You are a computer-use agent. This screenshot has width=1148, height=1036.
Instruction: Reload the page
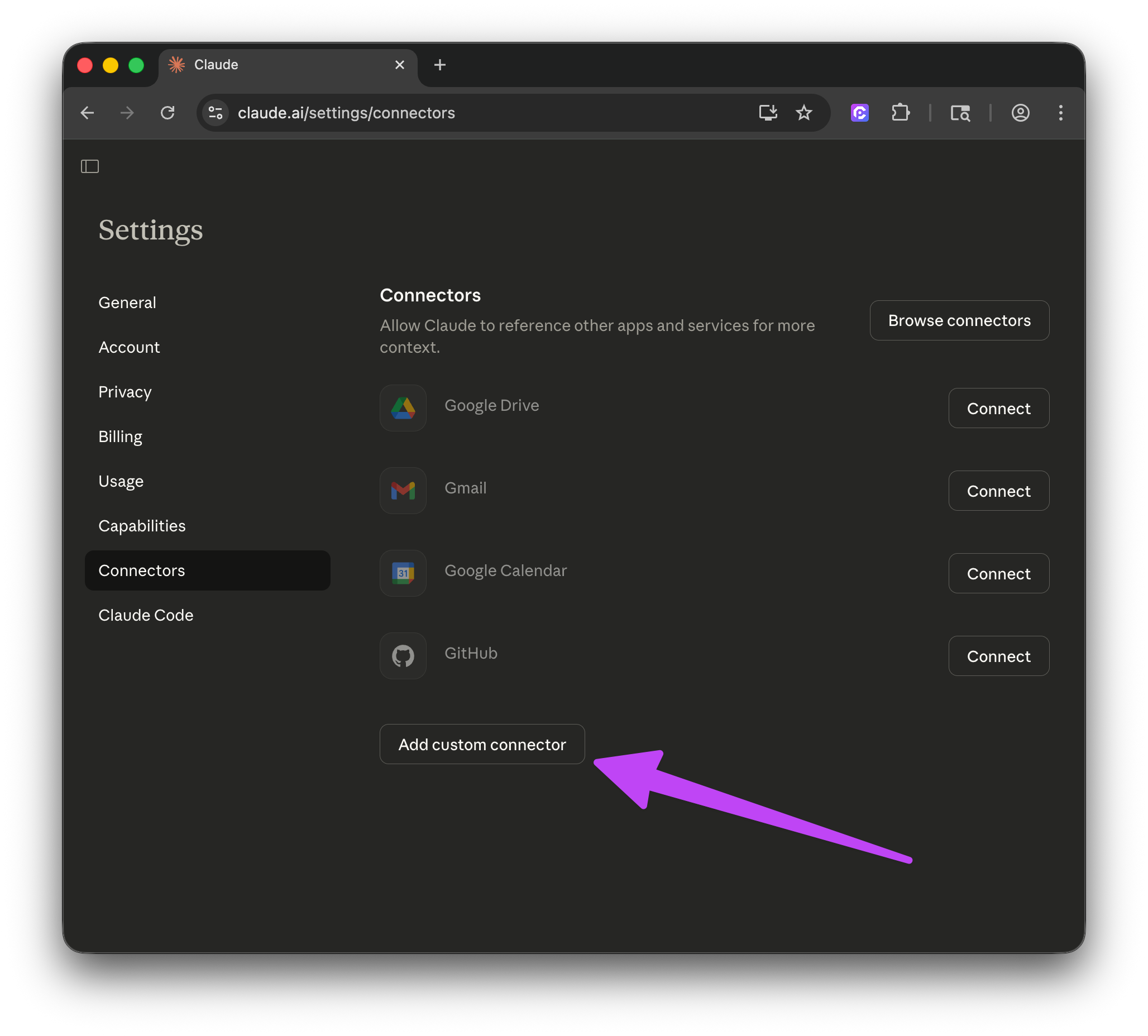point(168,113)
